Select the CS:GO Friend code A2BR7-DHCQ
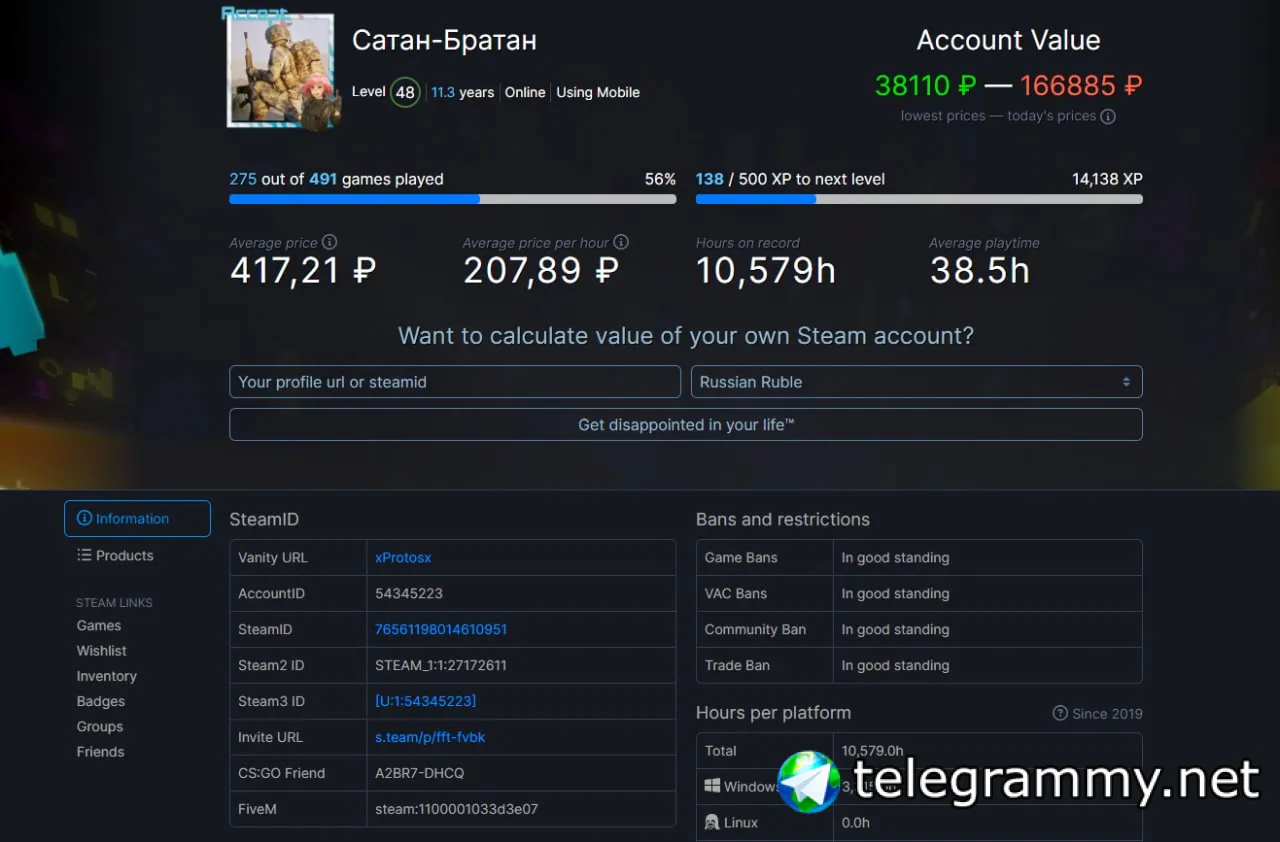This screenshot has height=842, width=1280. (x=420, y=774)
